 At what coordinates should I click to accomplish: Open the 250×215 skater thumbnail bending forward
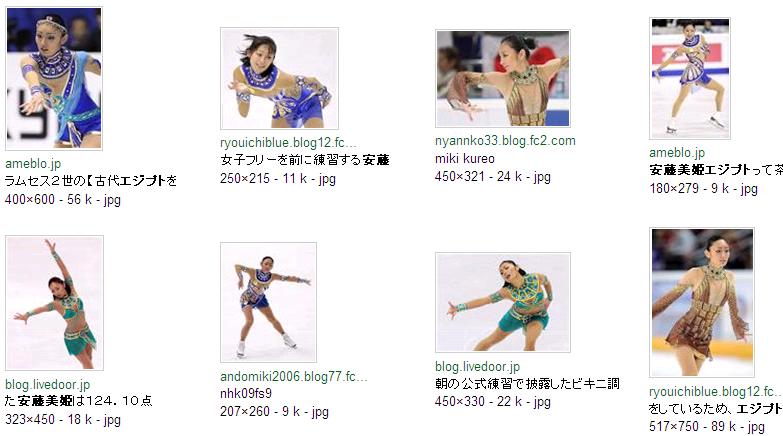pyautogui.click(x=279, y=78)
